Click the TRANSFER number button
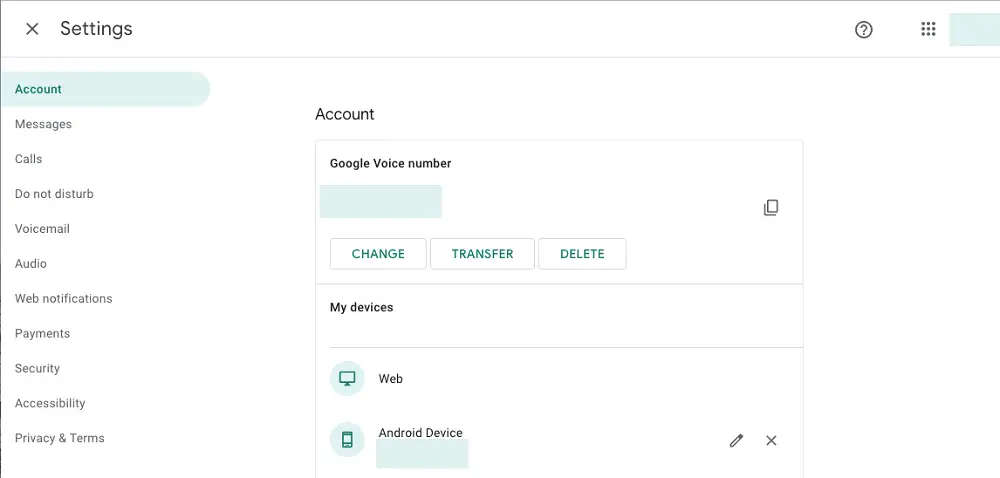Screen dimensions: 1000x478 (x=482, y=254)
